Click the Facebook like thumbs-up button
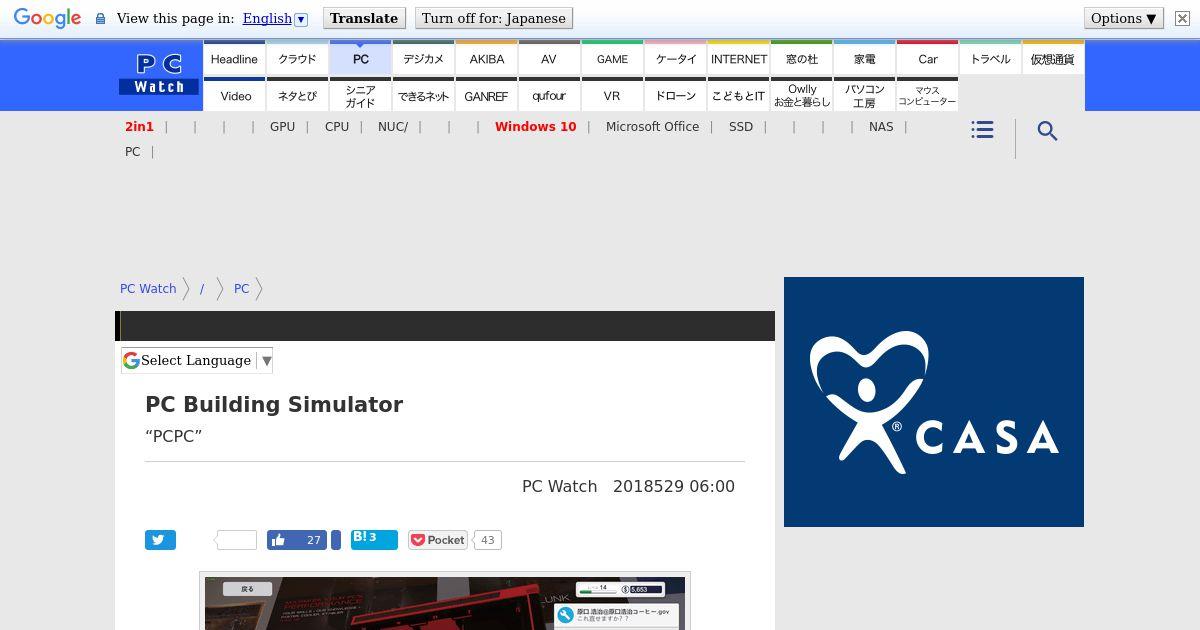 pyautogui.click(x=297, y=540)
